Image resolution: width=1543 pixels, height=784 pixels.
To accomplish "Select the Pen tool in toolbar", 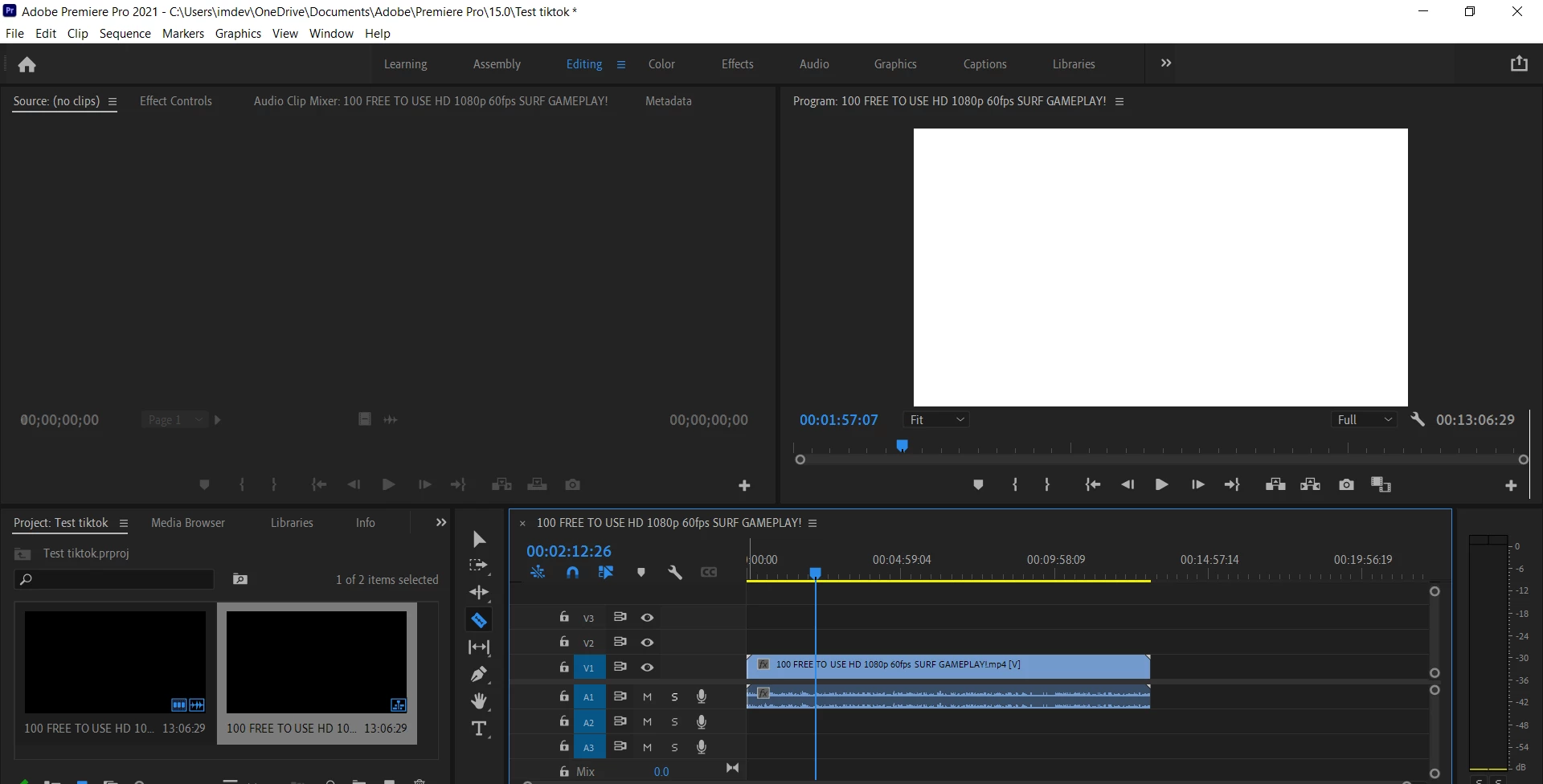I will pyautogui.click(x=479, y=674).
